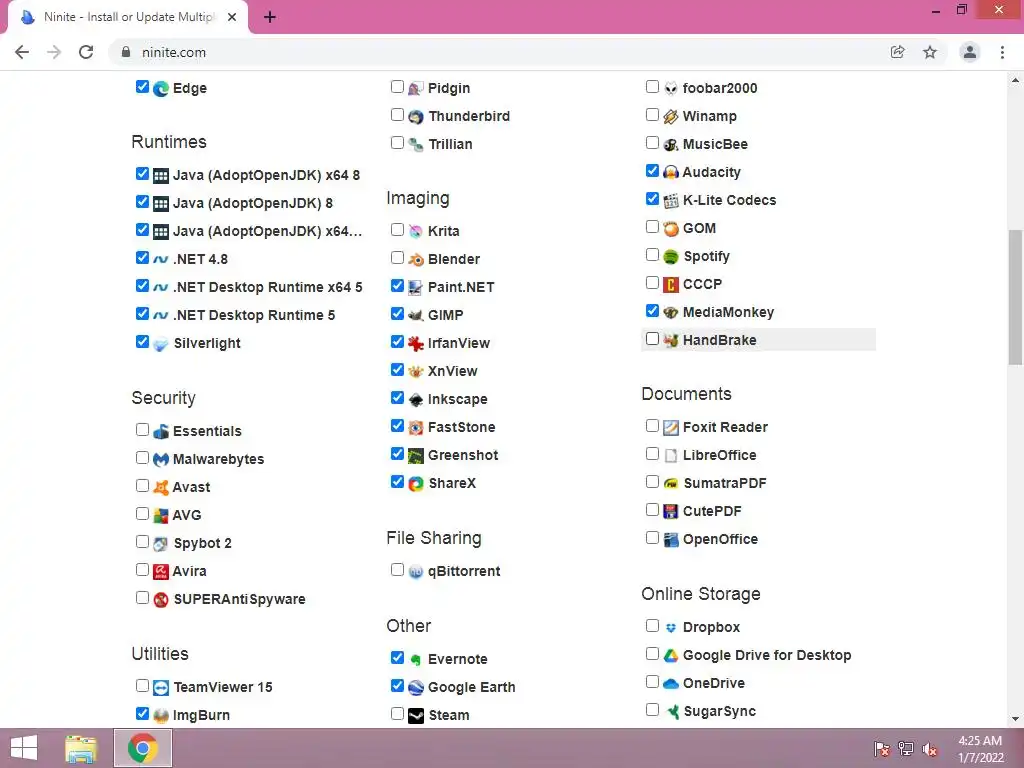The image size is (1024, 768).
Task: Click the Google Drive for Desktop icon
Action: pos(671,655)
